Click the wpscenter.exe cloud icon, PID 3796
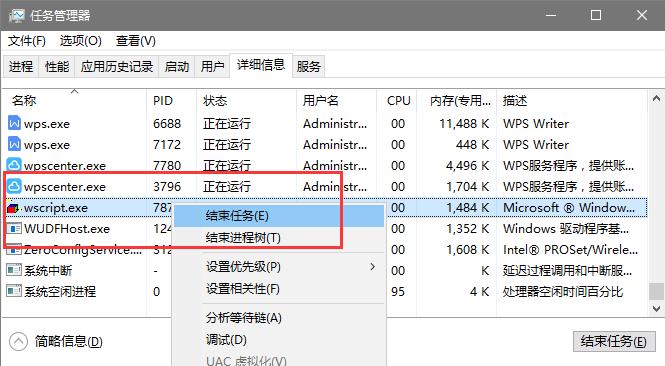665x366 pixels. [x=14, y=186]
